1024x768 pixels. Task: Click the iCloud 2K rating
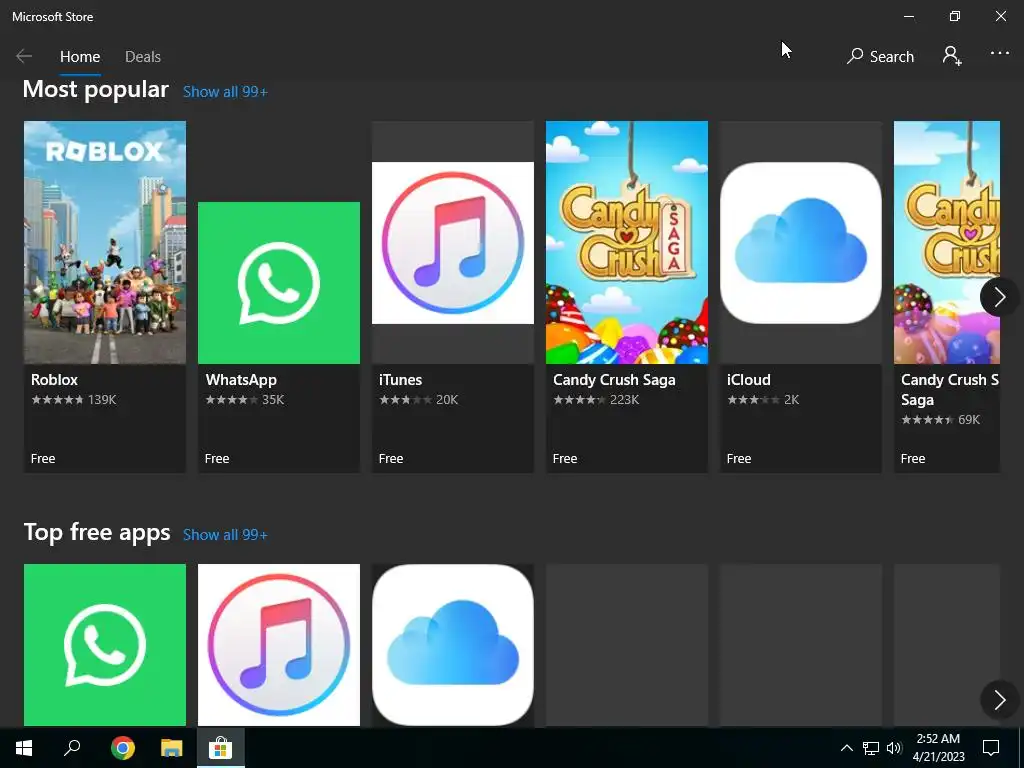763,400
